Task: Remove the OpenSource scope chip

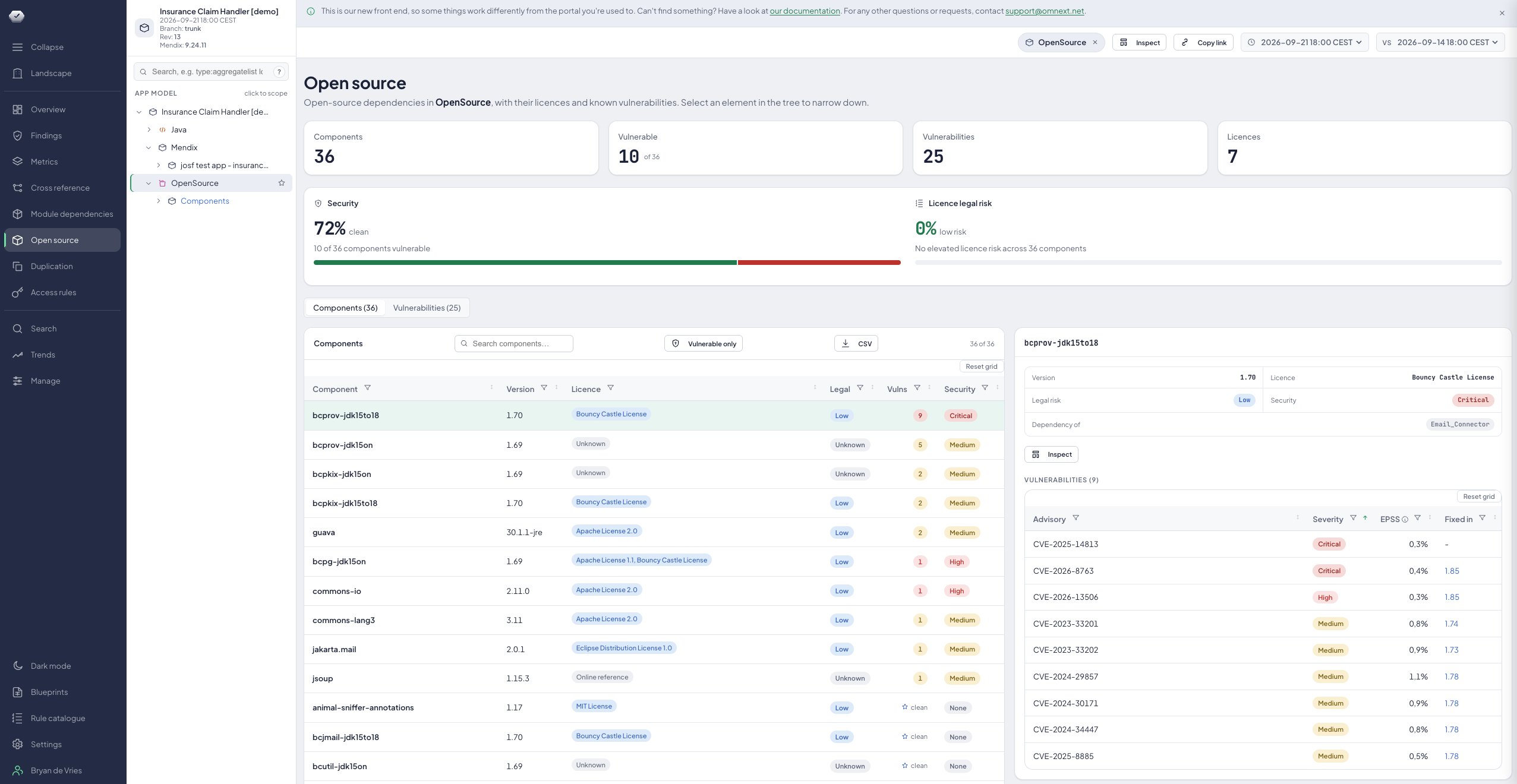Action: 1095,42
